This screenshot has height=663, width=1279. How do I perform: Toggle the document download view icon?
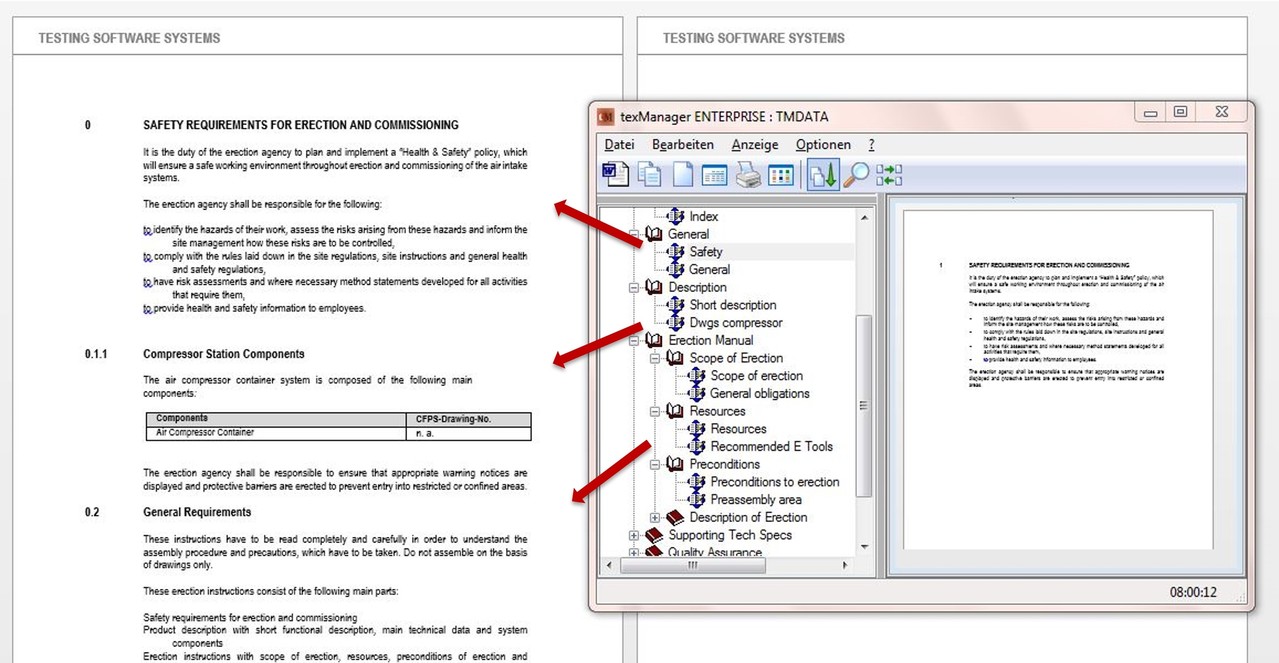click(823, 173)
